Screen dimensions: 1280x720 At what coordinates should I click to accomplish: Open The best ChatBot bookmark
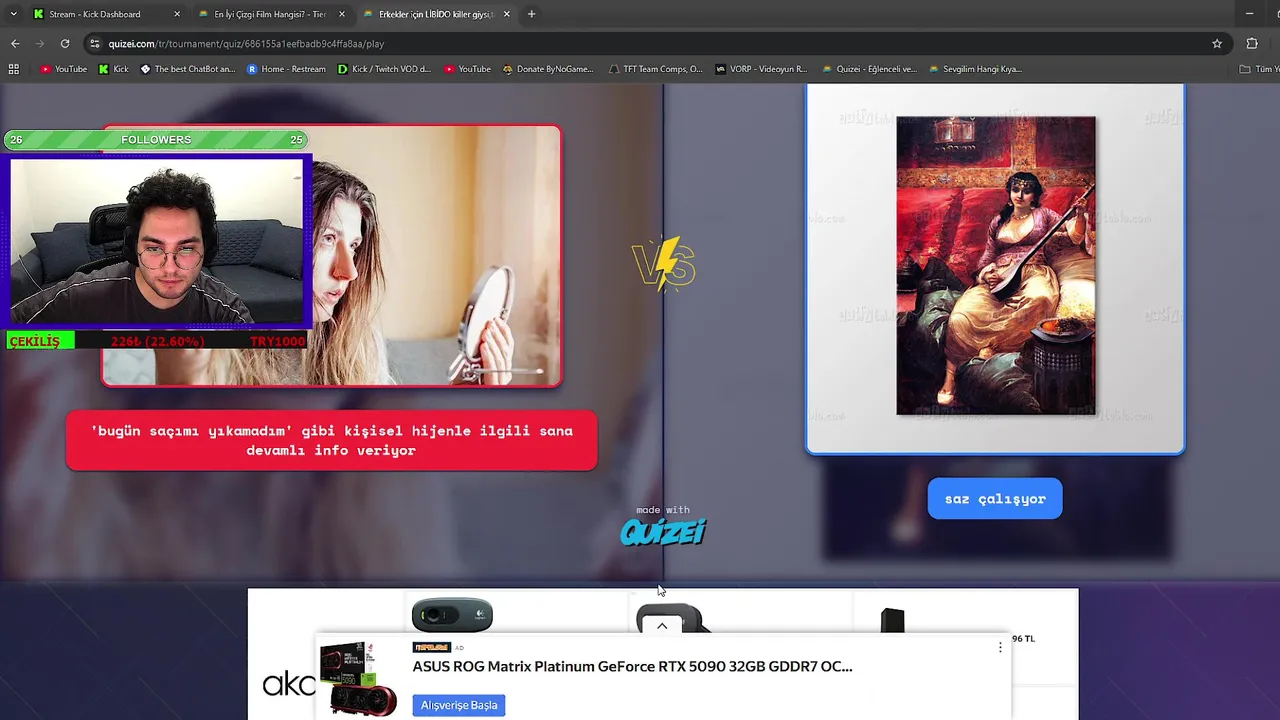pyautogui.click(x=188, y=69)
